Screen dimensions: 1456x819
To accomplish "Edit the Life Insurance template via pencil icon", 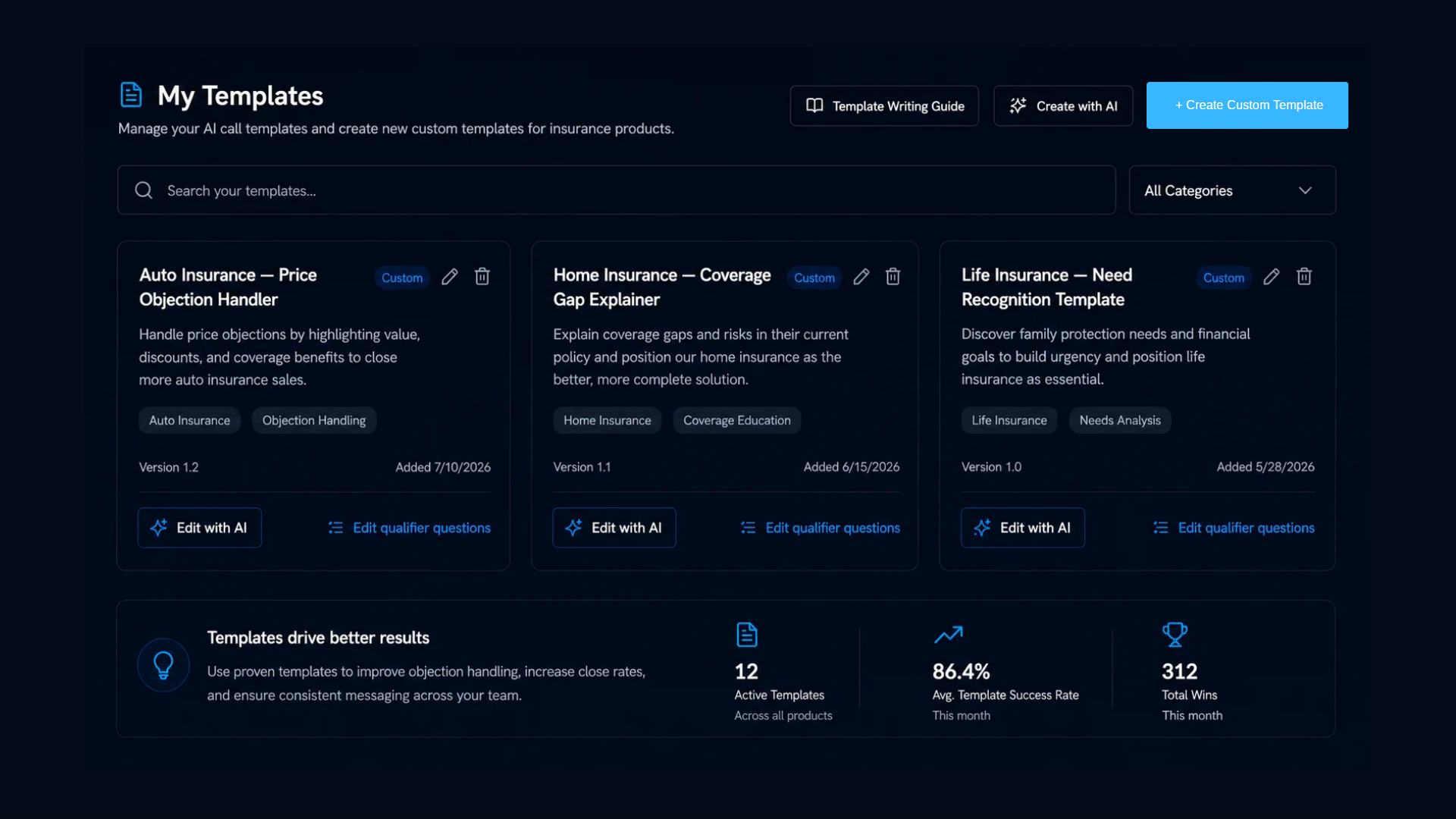I will click(1272, 277).
